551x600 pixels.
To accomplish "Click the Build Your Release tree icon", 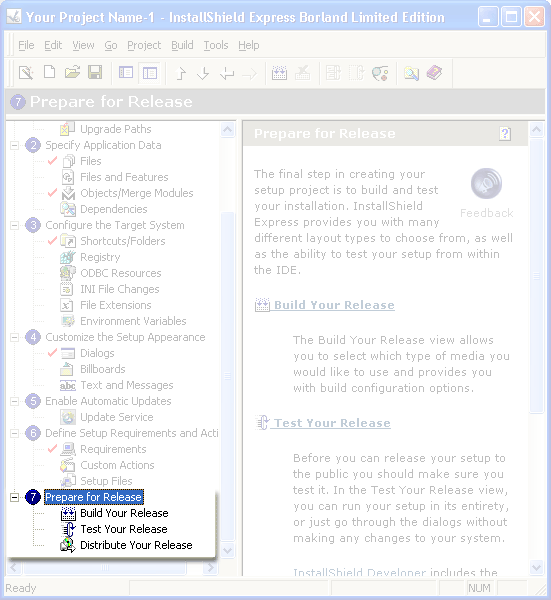I will coord(68,513).
